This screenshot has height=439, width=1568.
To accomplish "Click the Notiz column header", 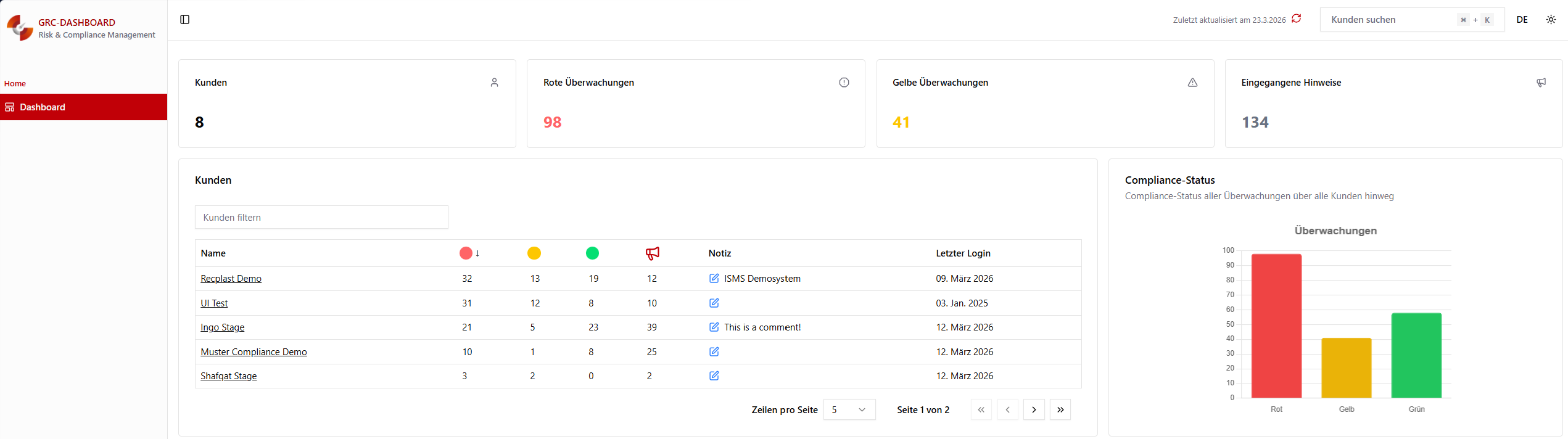I will coord(720,253).
